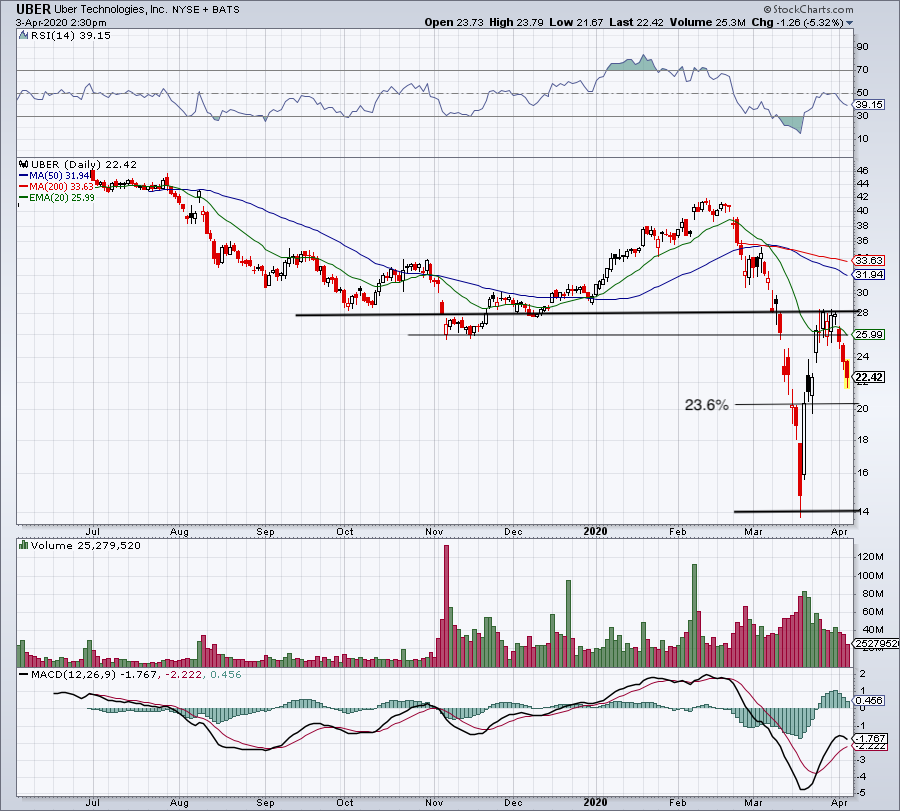The image size is (900, 811).
Task: Click the 'Volume 25,279,520' panel label
Action: (x=86, y=545)
